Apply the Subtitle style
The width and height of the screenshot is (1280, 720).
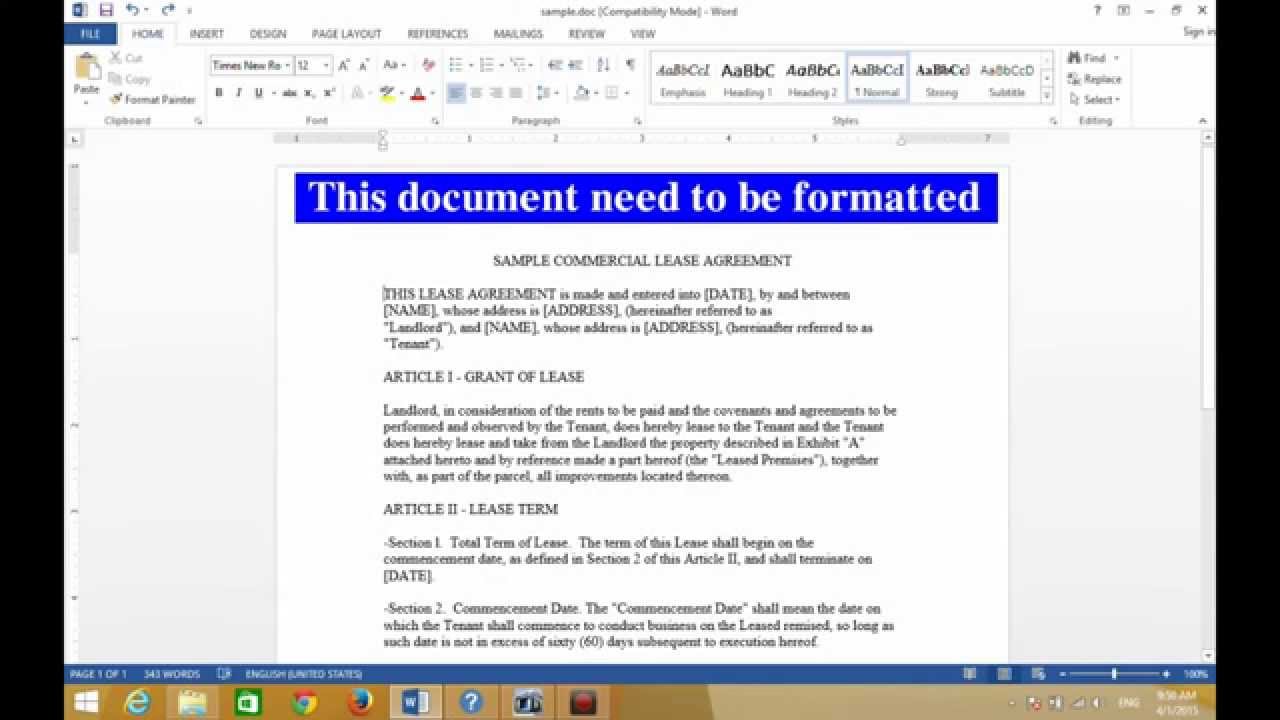(x=1007, y=78)
